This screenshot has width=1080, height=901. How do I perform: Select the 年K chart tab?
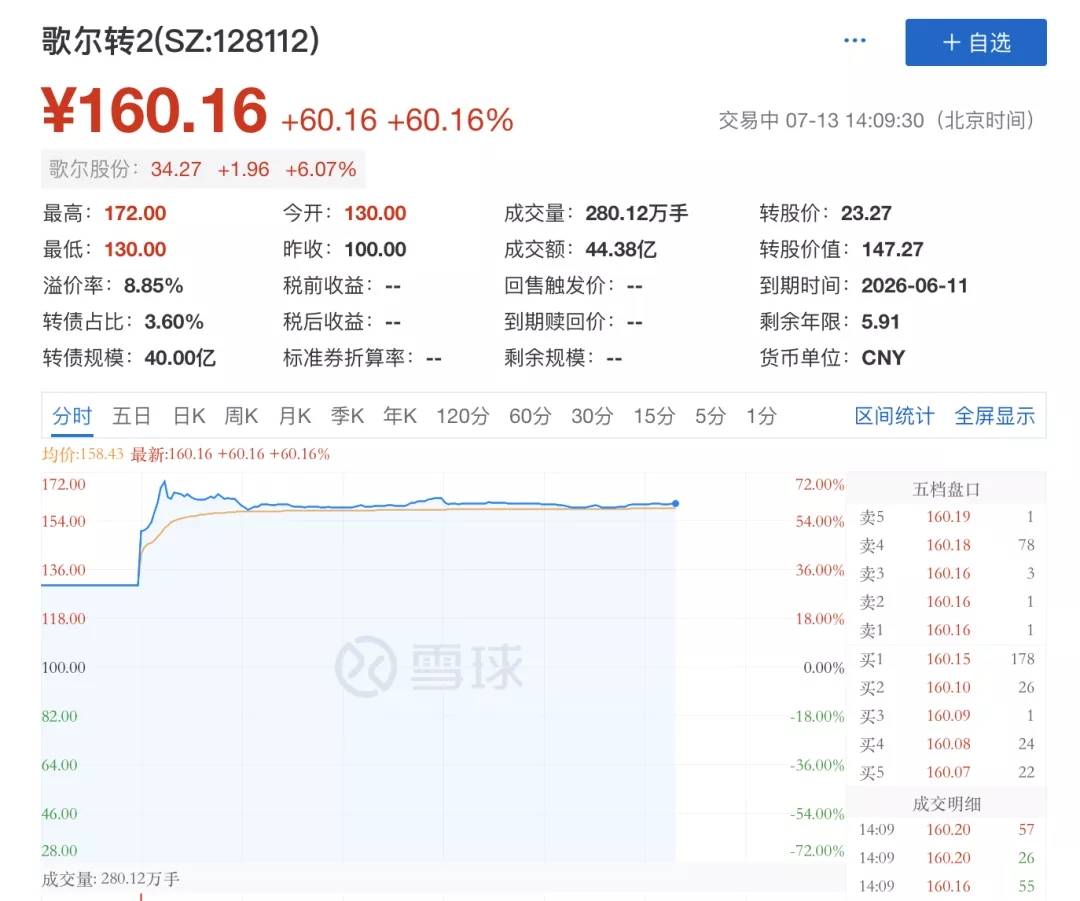[400, 416]
